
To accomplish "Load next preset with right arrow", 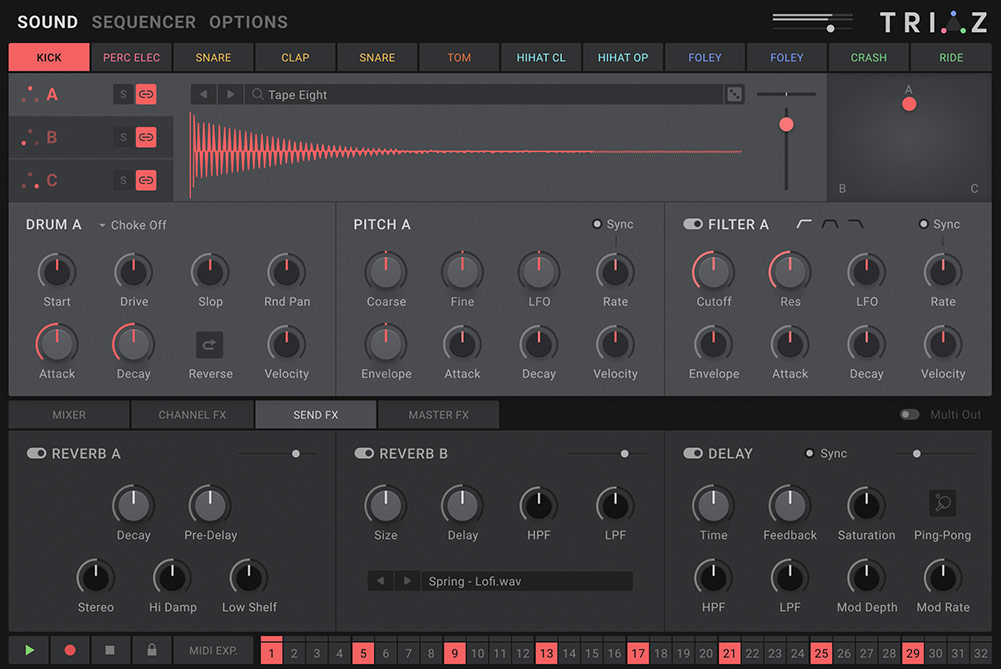I will tap(231, 94).
